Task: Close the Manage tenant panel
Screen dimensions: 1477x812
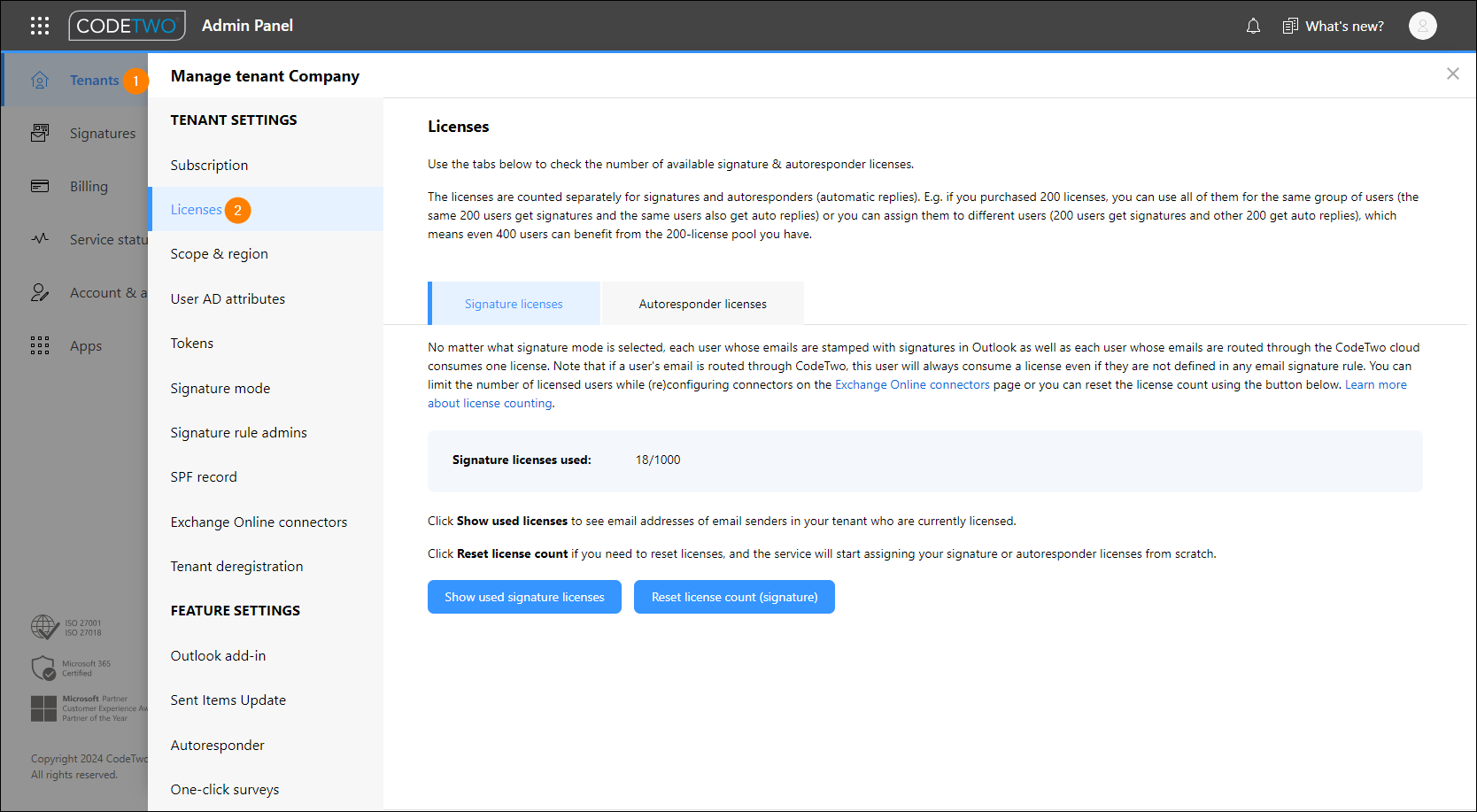Action: tap(1452, 73)
